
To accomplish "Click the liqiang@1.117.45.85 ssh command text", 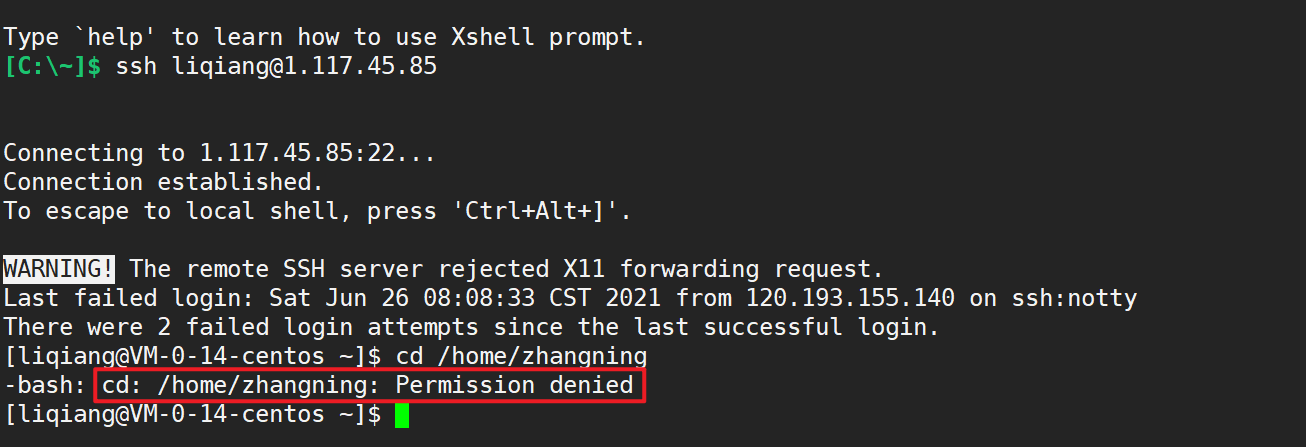I will coord(277,67).
